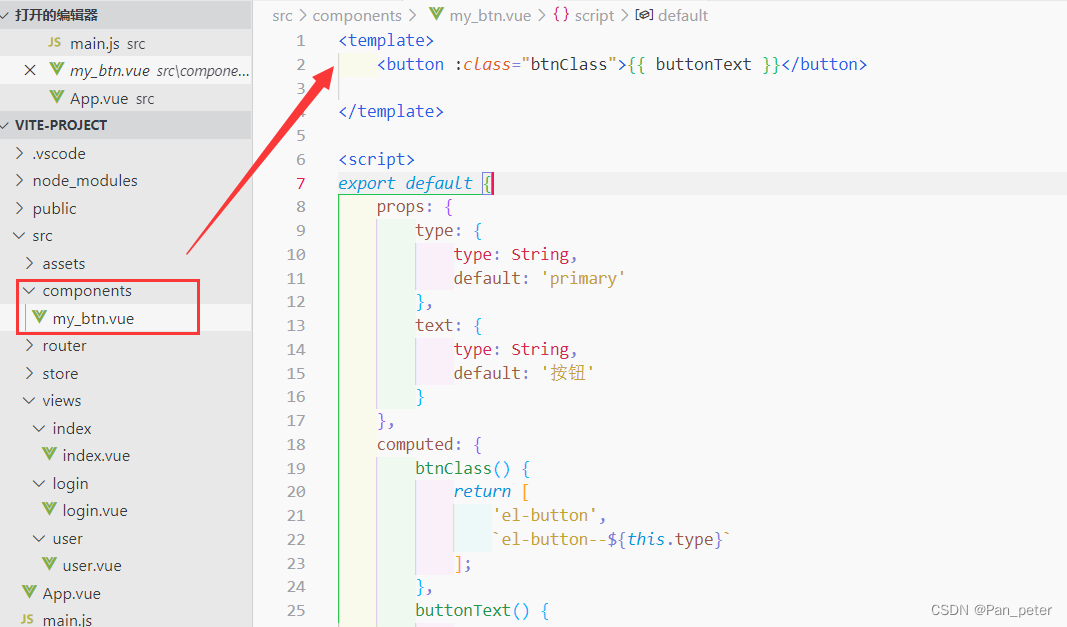Collapse the index folder under views
Viewport: 1067px width, 627px height.
click(x=39, y=428)
